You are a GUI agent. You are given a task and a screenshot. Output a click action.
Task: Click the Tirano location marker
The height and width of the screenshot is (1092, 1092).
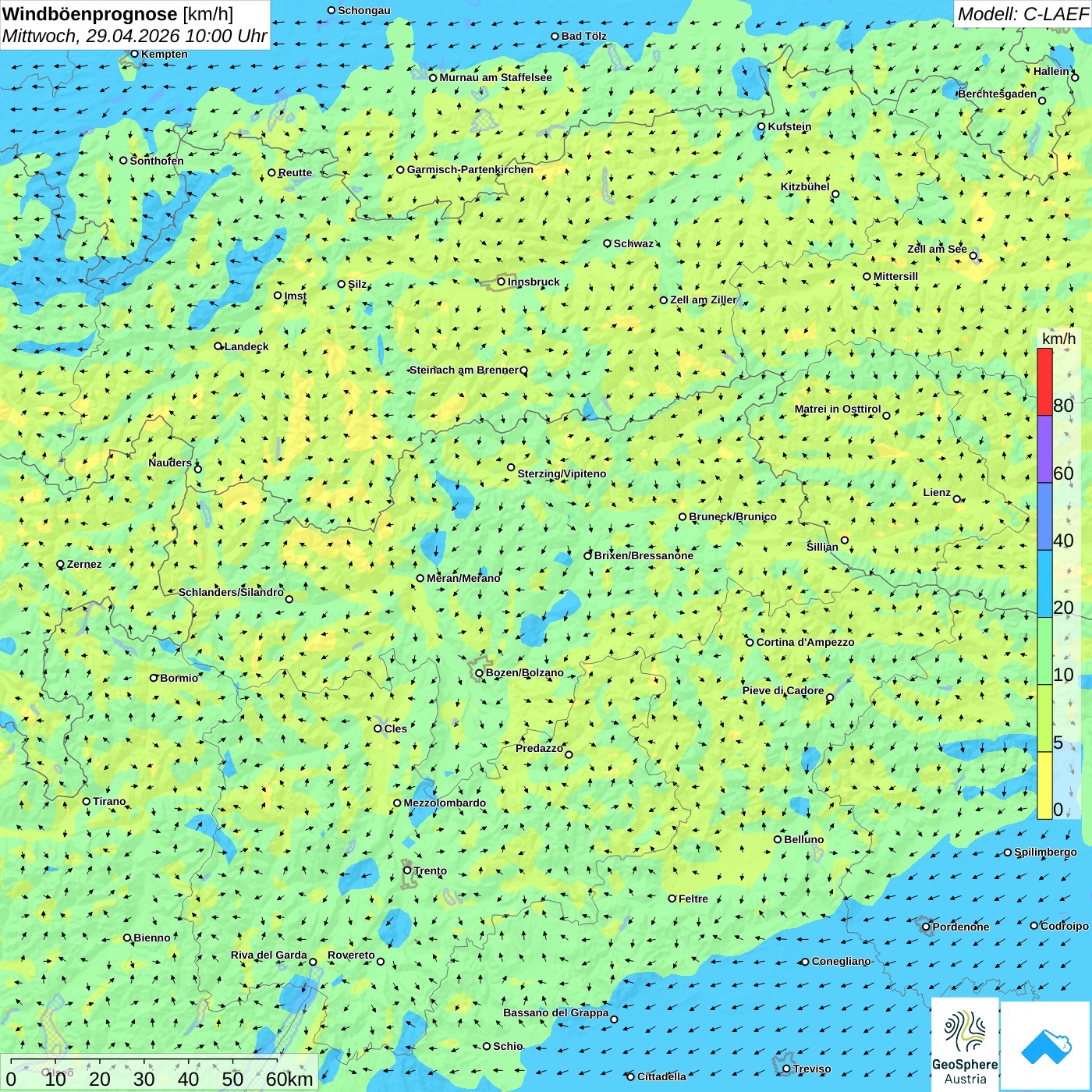coord(87,801)
